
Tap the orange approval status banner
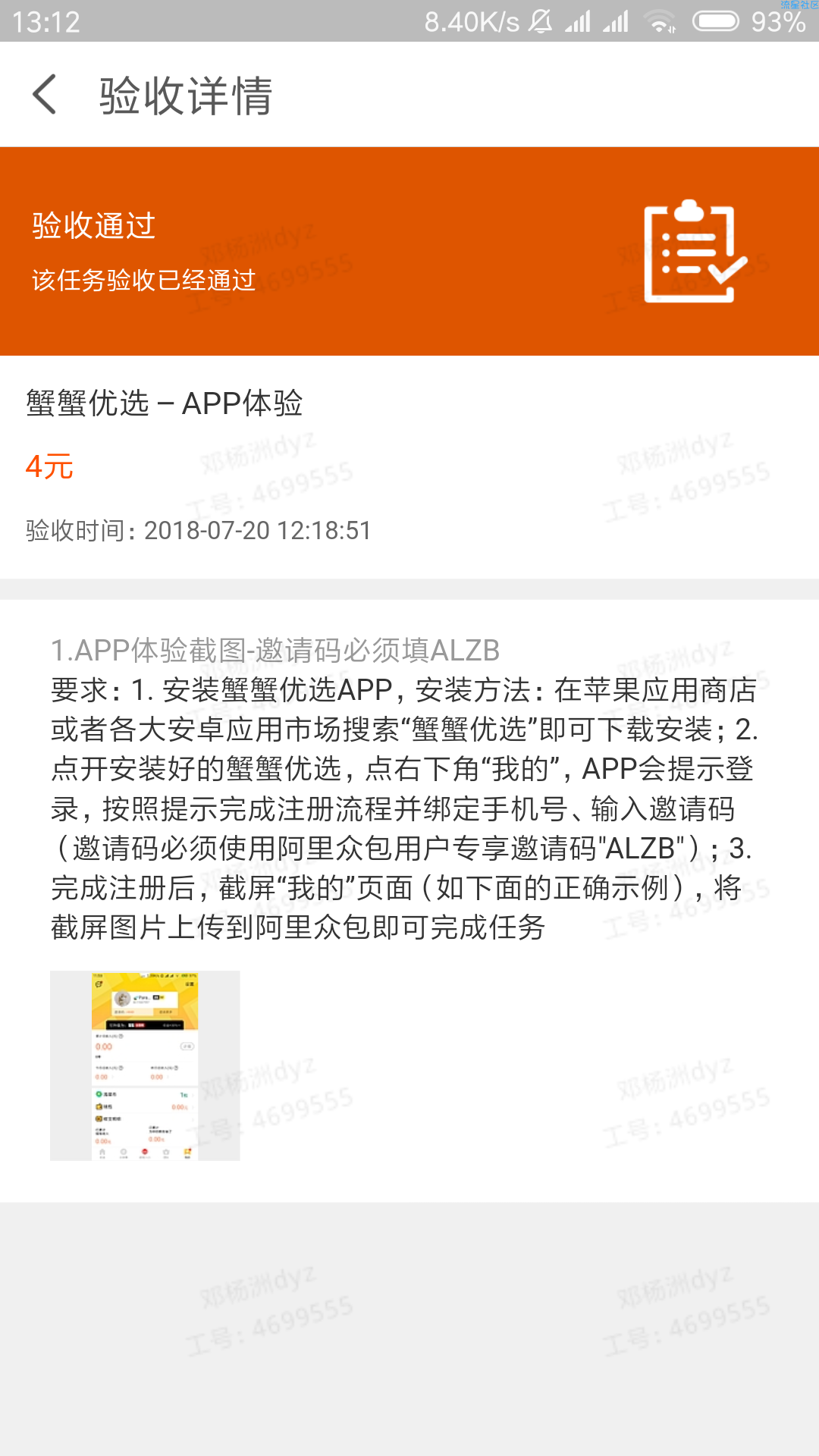tap(409, 251)
